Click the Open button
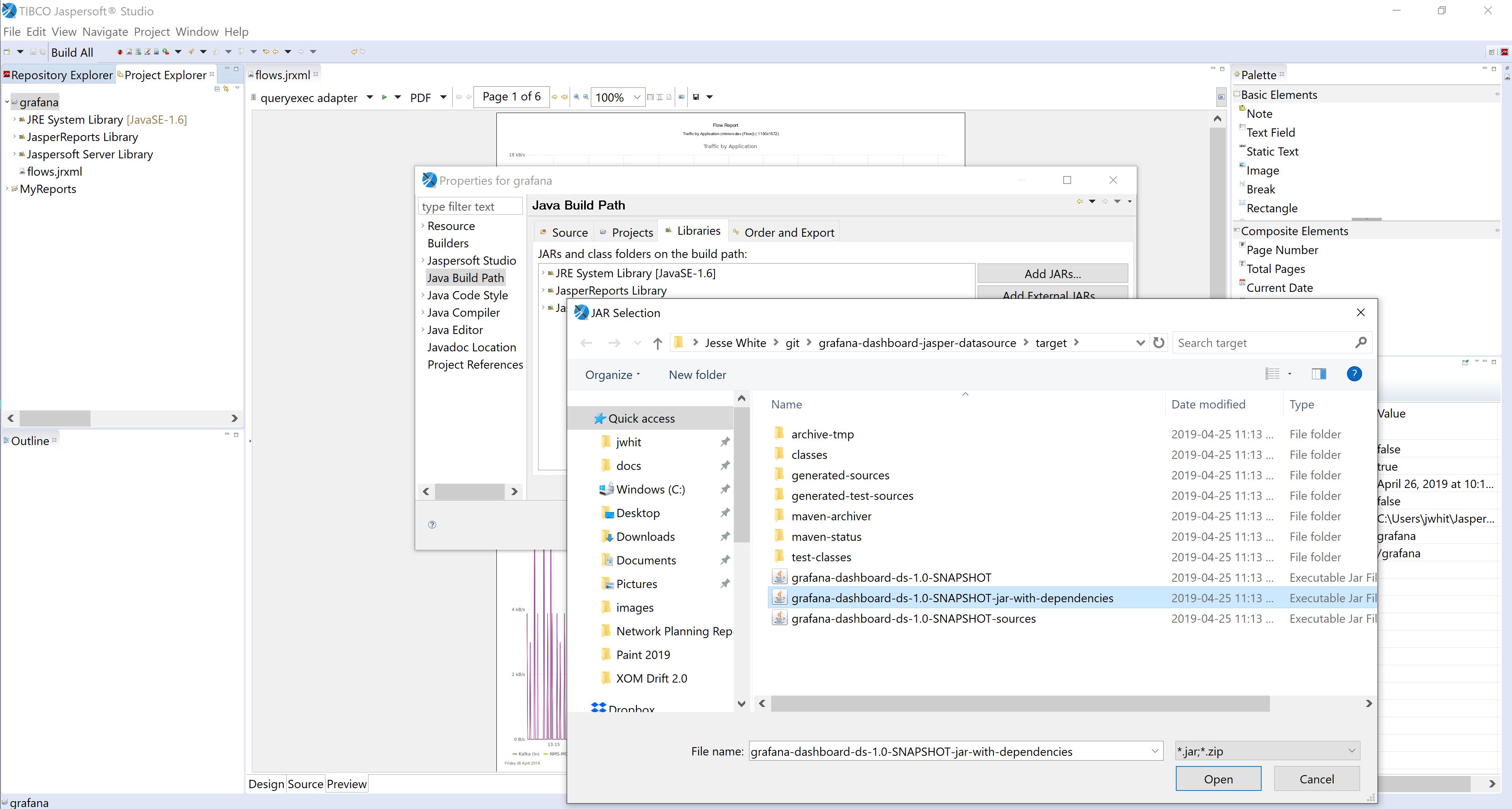 coord(1218,779)
